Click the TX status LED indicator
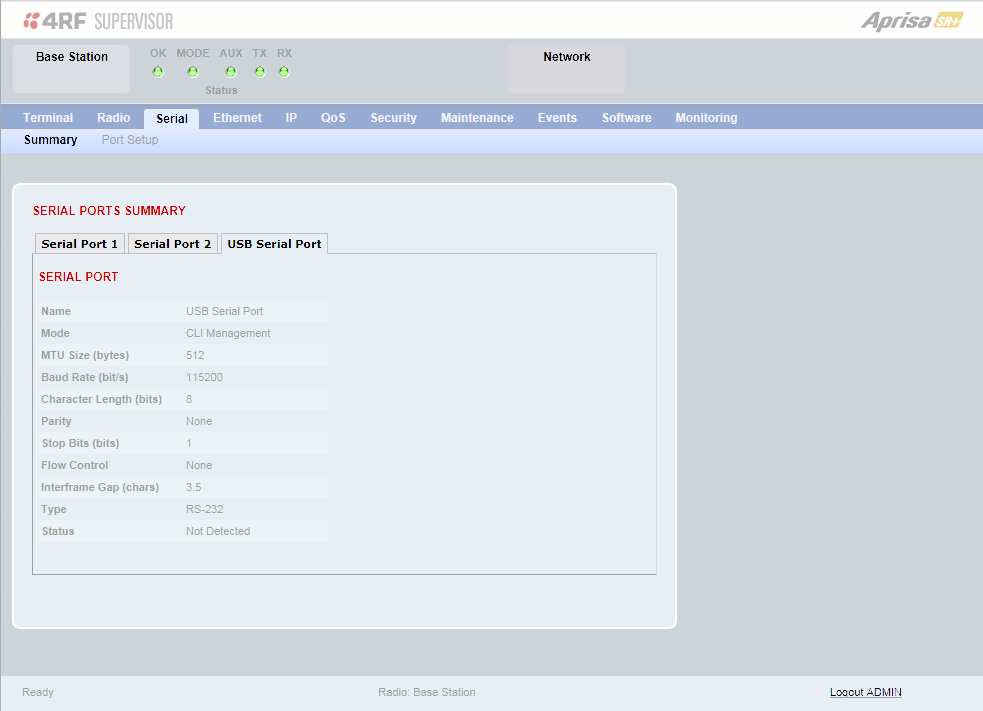The height and width of the screenshot is (711, 983). [260, 72]
